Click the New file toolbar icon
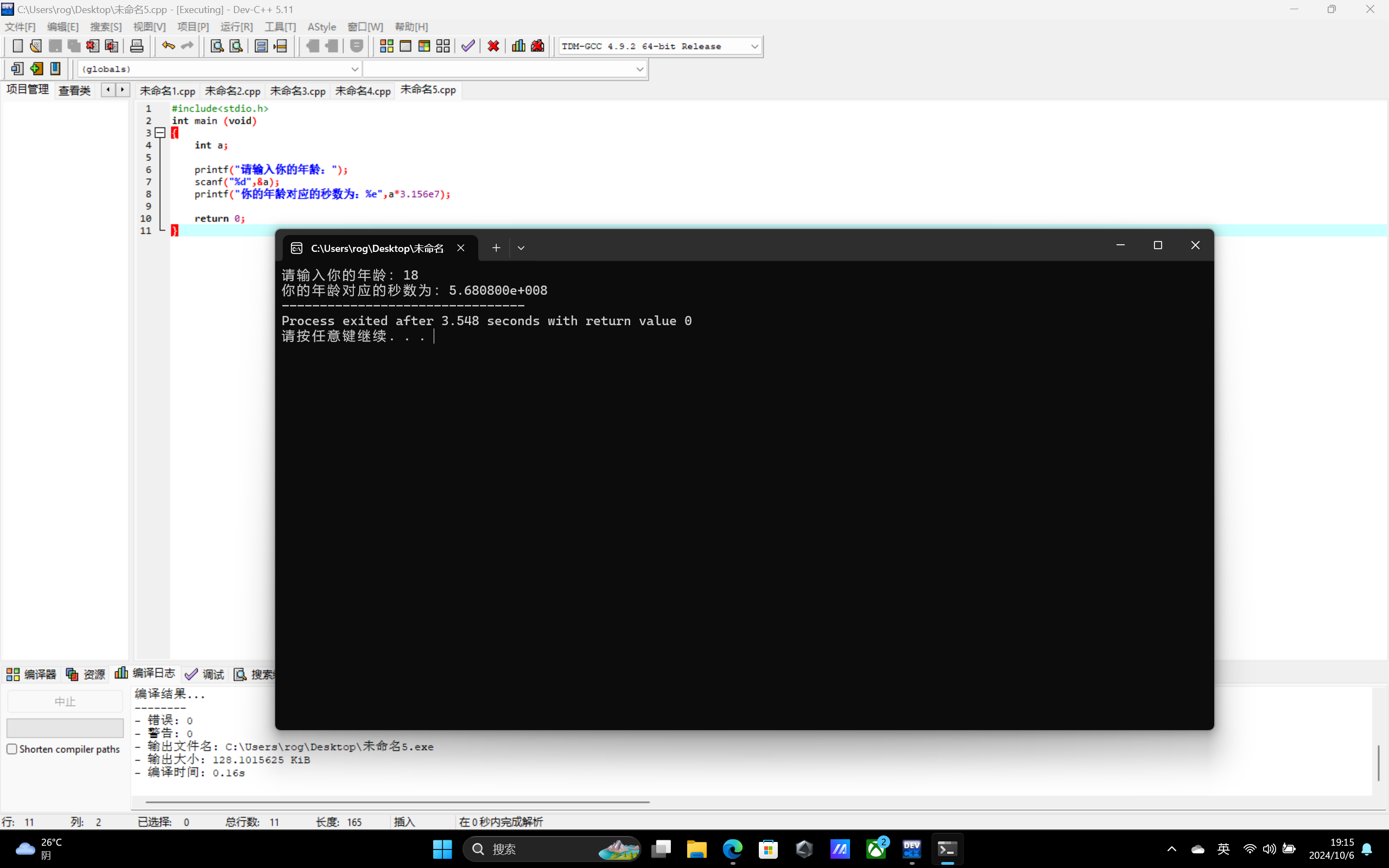The width and height of the screenshot is (1389, 868). 18,46
